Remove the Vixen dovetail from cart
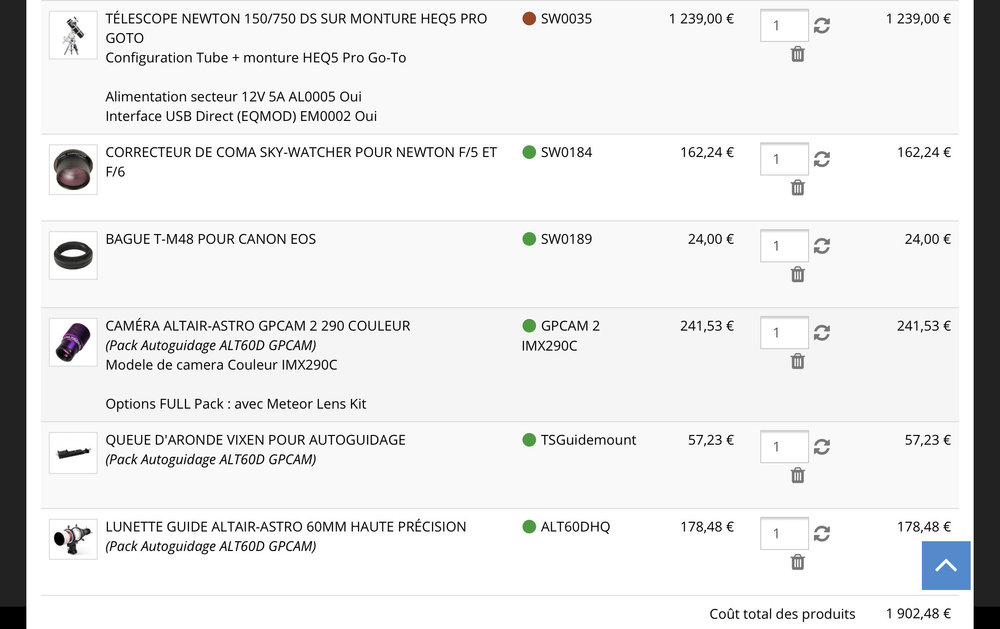The width and height of the screenshot is (1000, 629). click(797, 475)
